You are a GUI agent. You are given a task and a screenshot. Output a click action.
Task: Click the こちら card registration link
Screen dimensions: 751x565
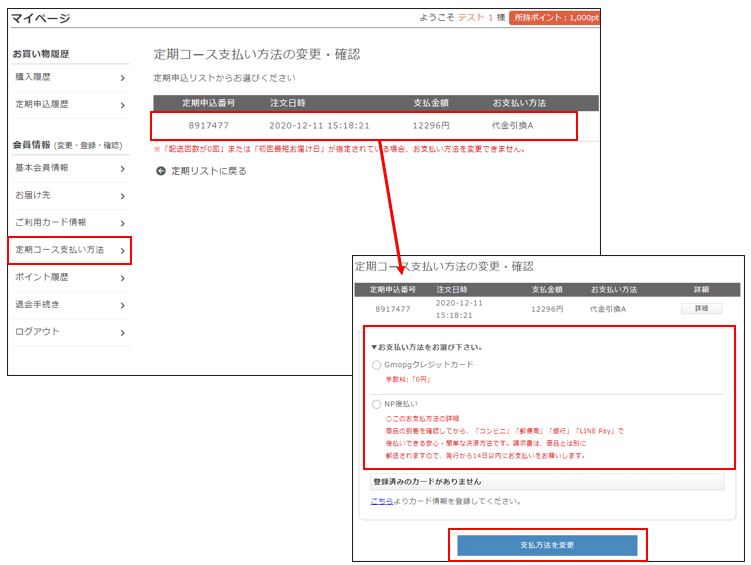coord(381,501)
